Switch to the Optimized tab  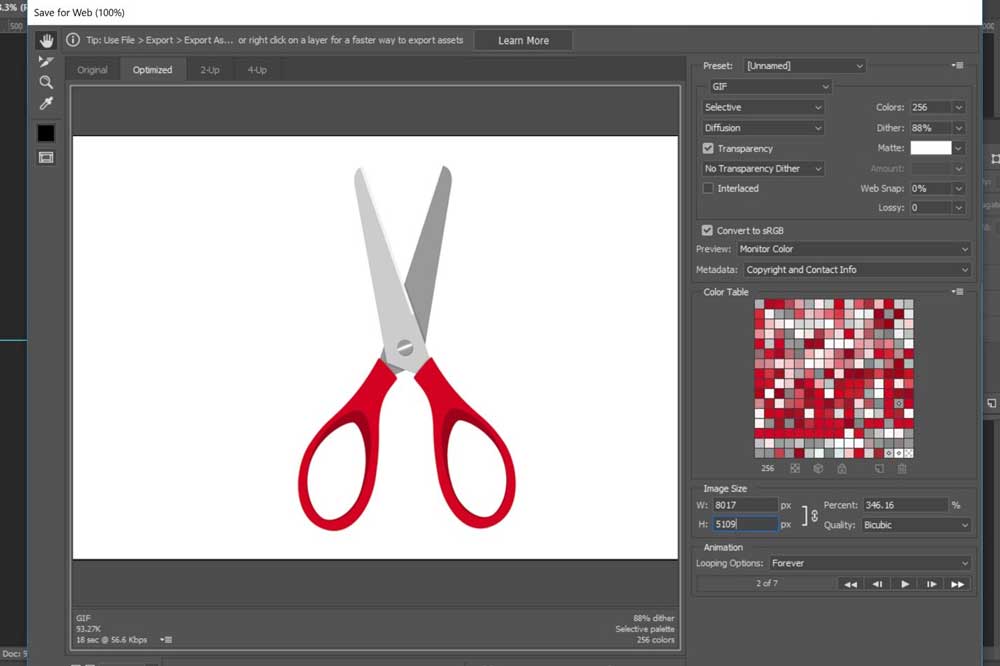(x=152, y=70)
